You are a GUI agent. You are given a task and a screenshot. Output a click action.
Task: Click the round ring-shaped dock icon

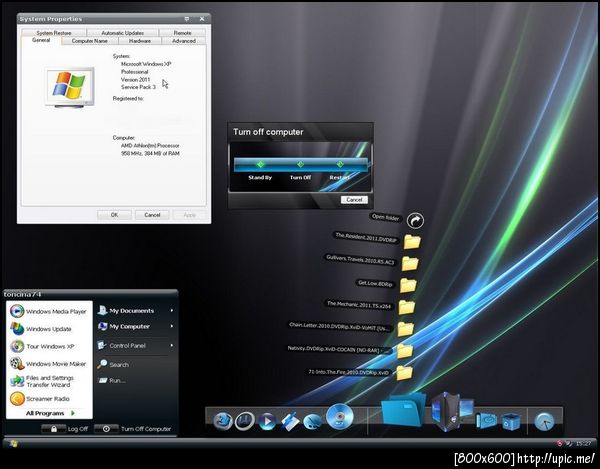click(x=245, y=421)
